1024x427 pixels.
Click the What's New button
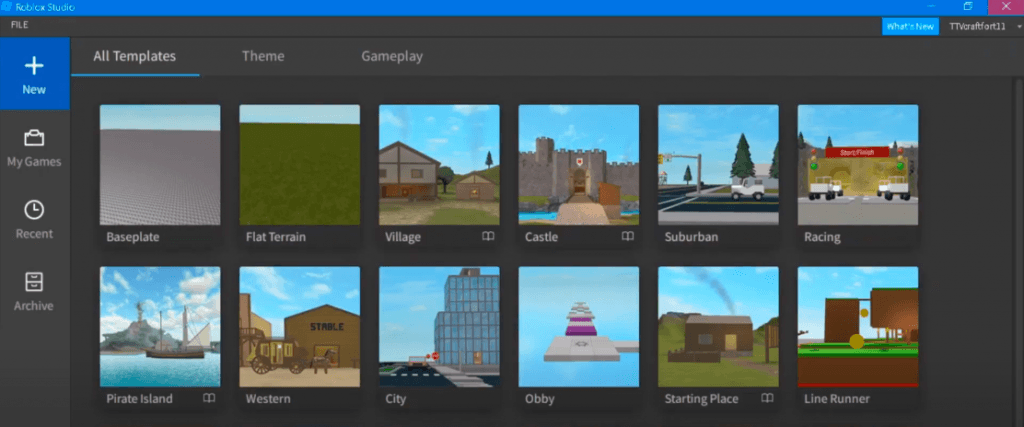[x=910, y=26]
